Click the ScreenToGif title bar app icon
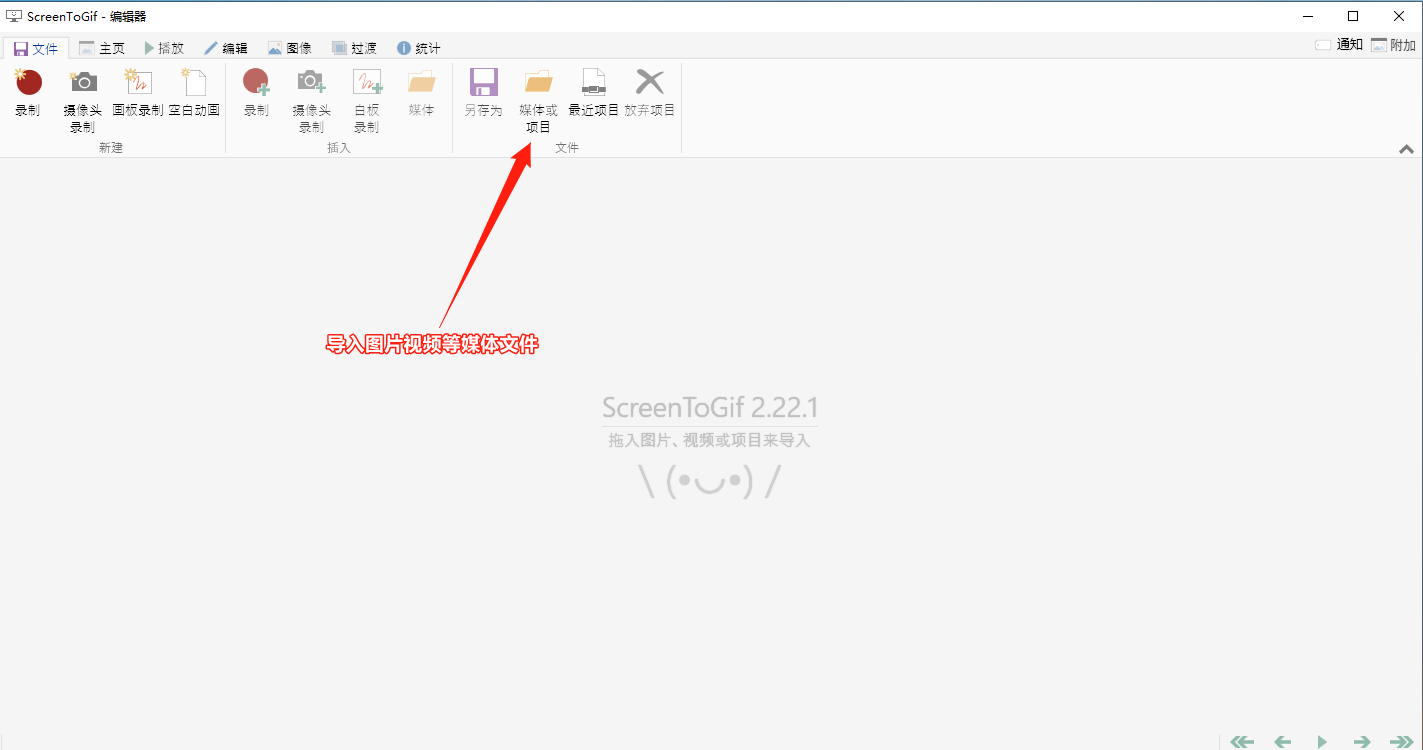 [x=15, y=16]
